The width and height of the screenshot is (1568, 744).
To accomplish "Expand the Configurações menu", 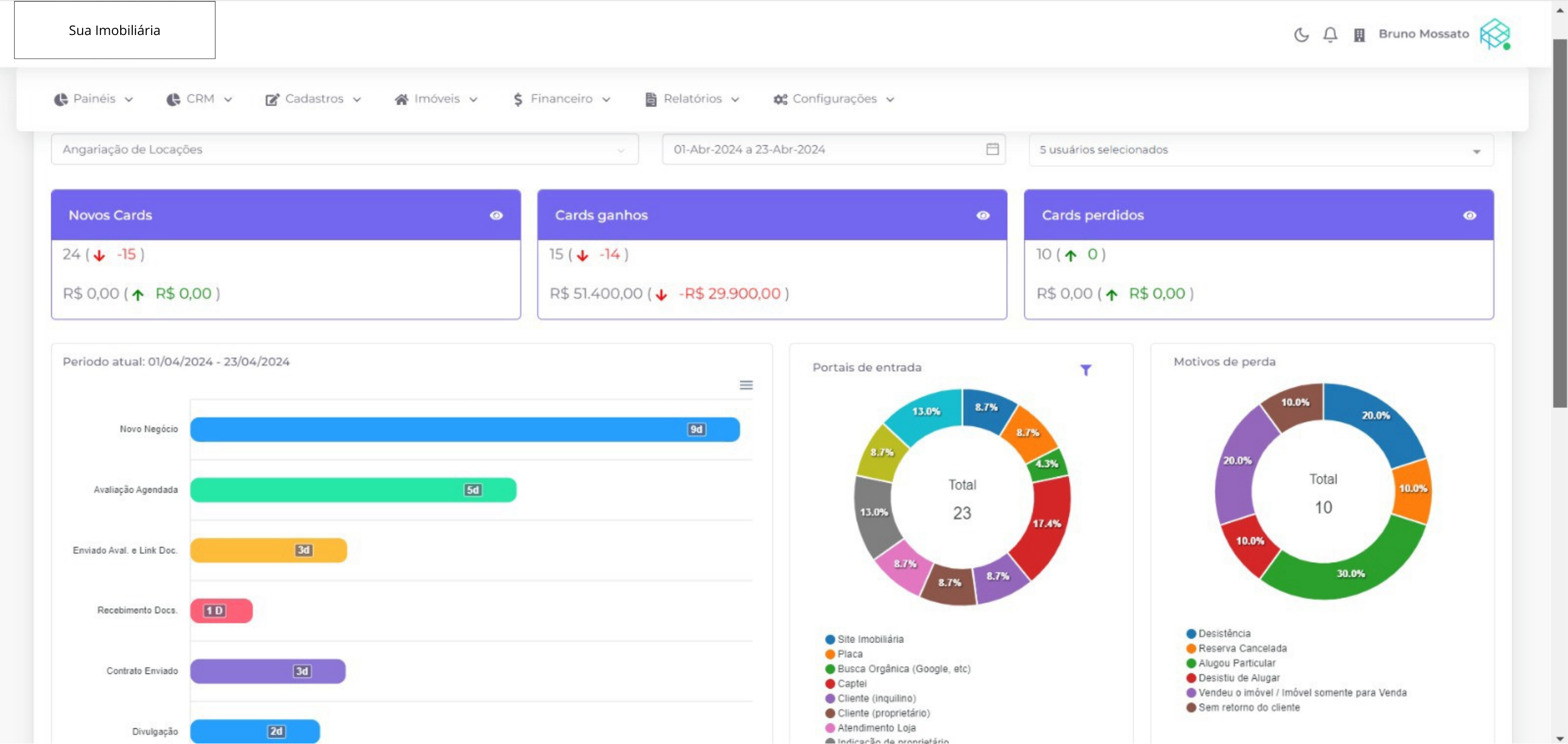I will pos(833,99).
